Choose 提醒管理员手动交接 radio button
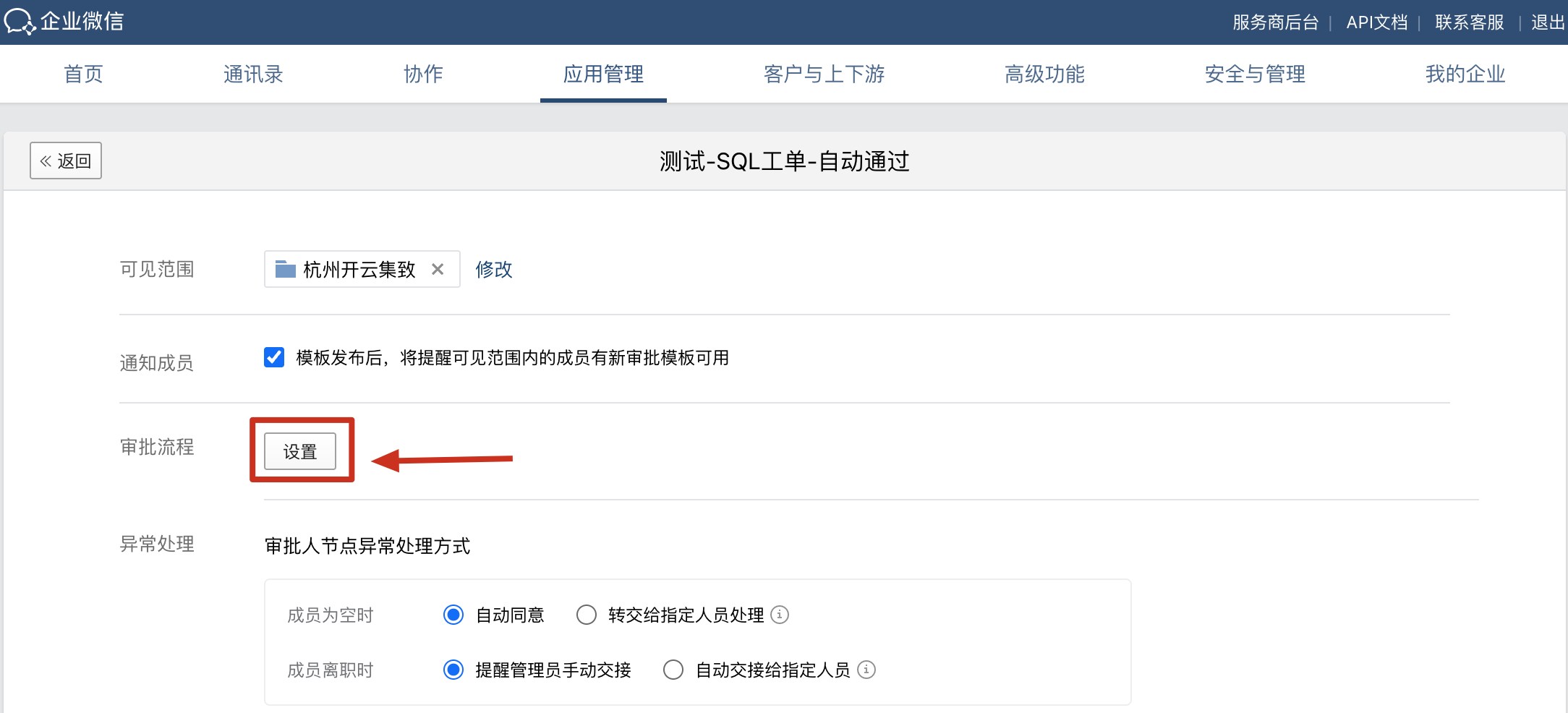Screen dimensions: 1568x713 pyautogui.click(x=453, y=670)
